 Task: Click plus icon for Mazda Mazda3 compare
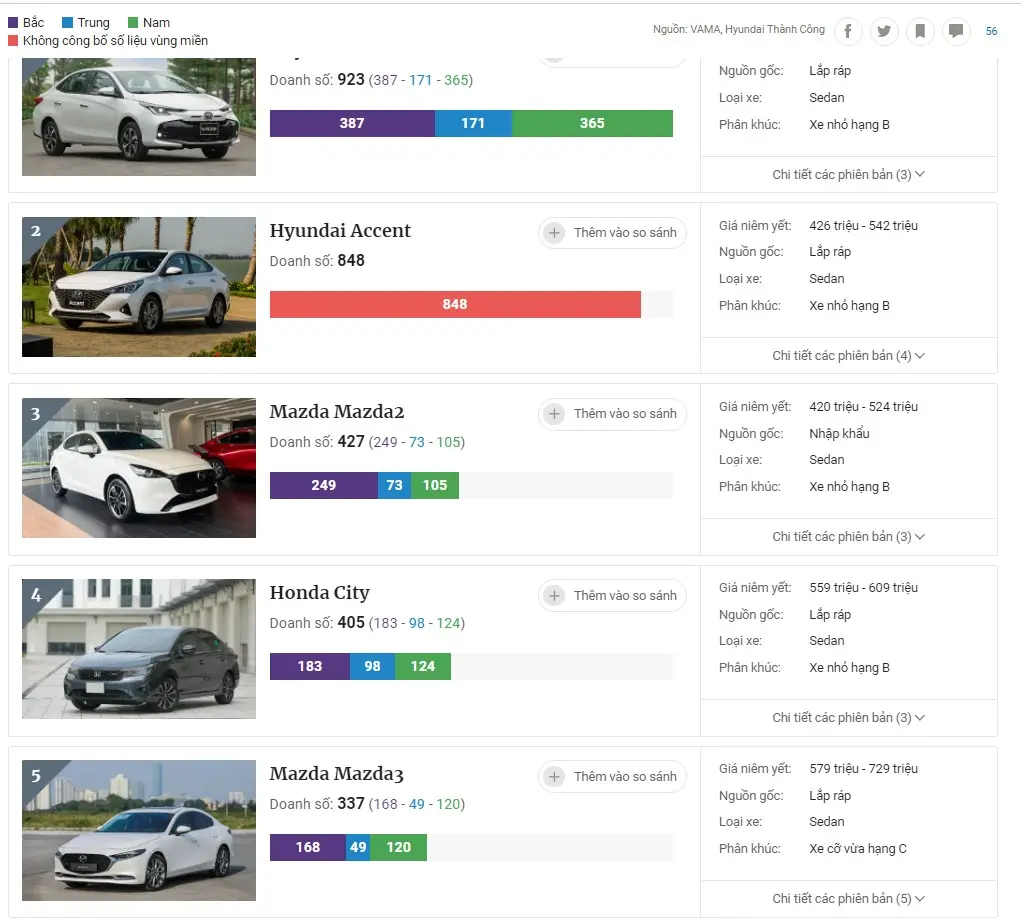pos(554,776)
